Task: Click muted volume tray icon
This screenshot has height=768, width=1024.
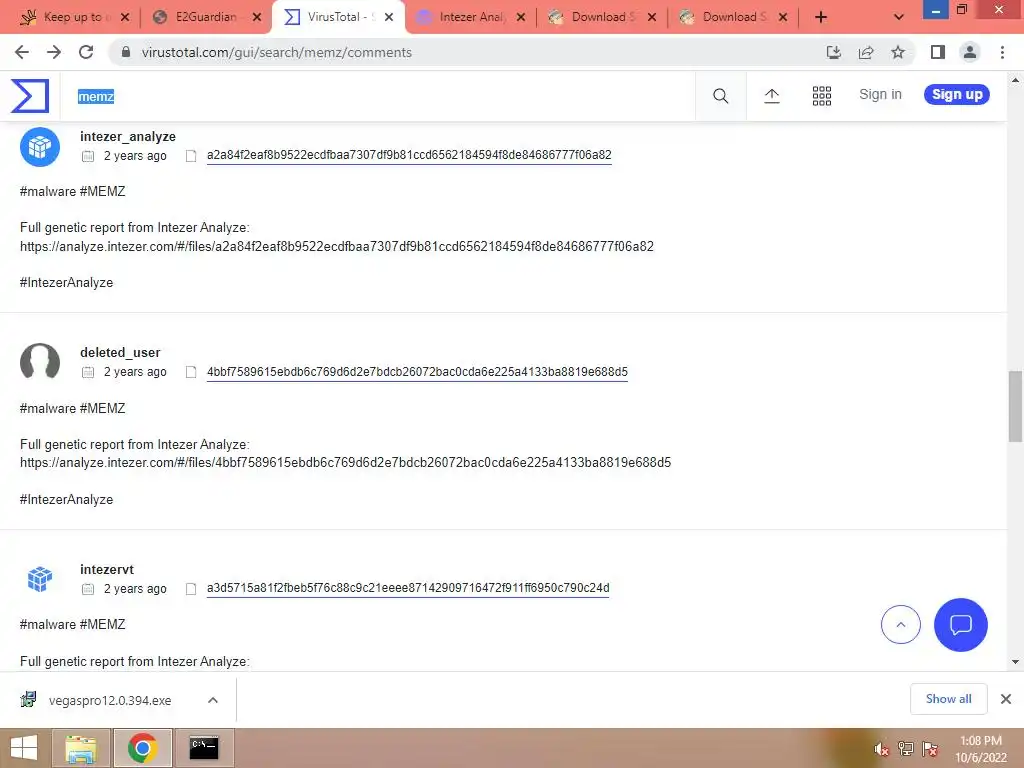Action: point(881,749)
